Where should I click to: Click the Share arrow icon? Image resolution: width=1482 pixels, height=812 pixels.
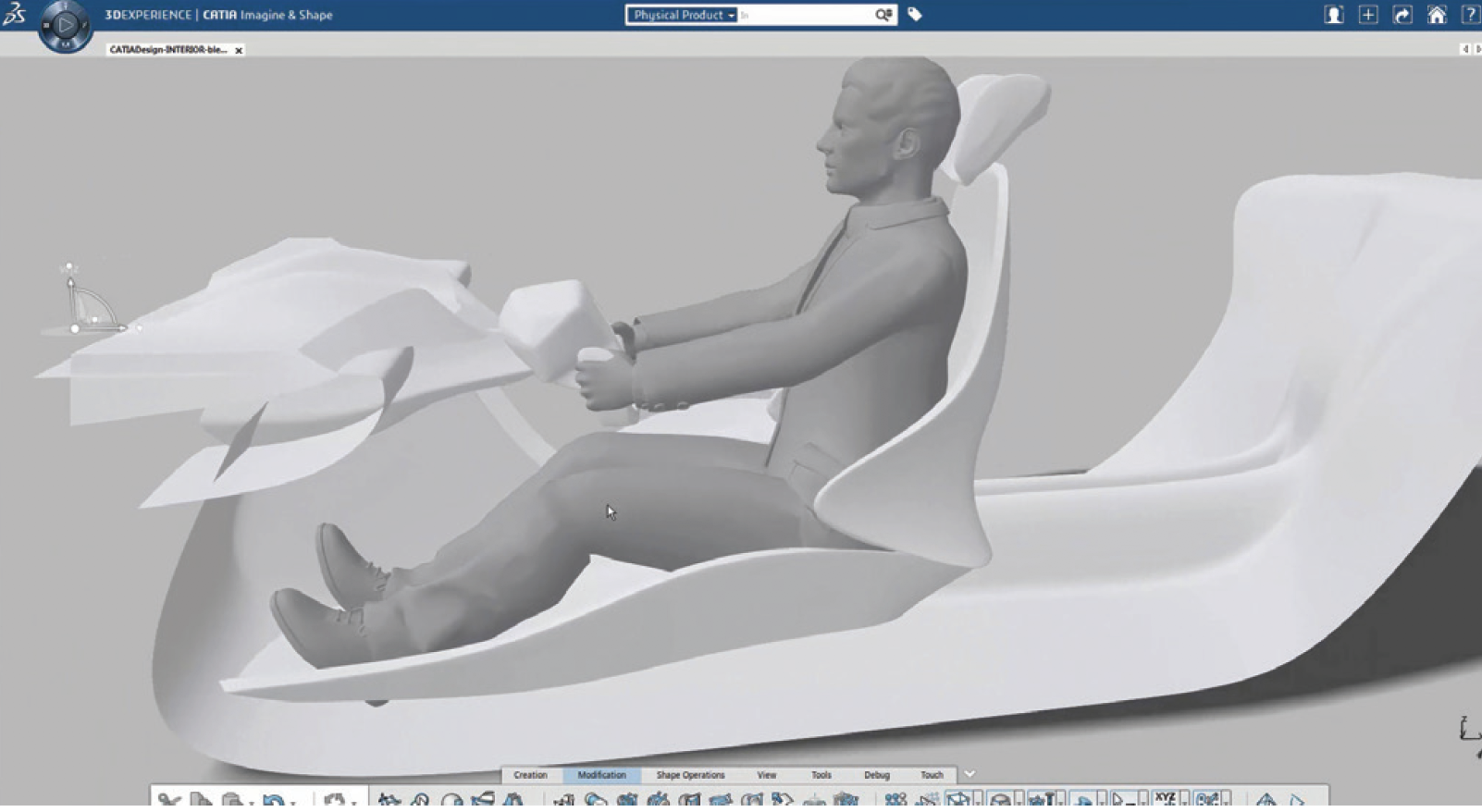point(1402,15)
